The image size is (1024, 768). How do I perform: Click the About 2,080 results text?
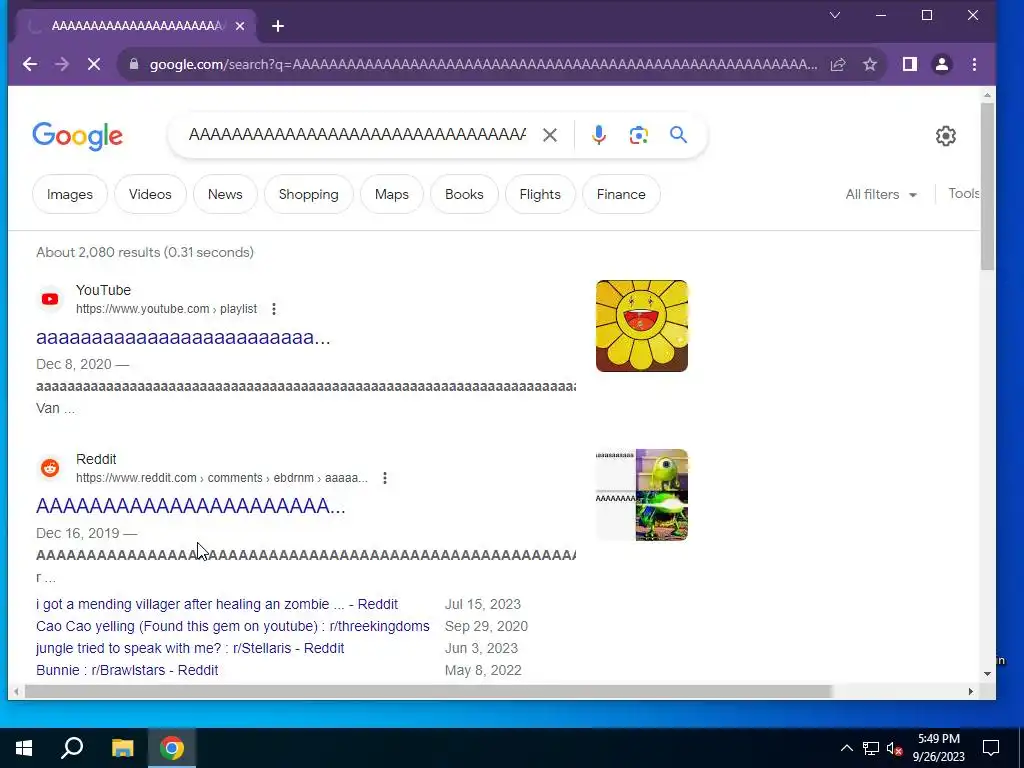[x=145, y=252]
